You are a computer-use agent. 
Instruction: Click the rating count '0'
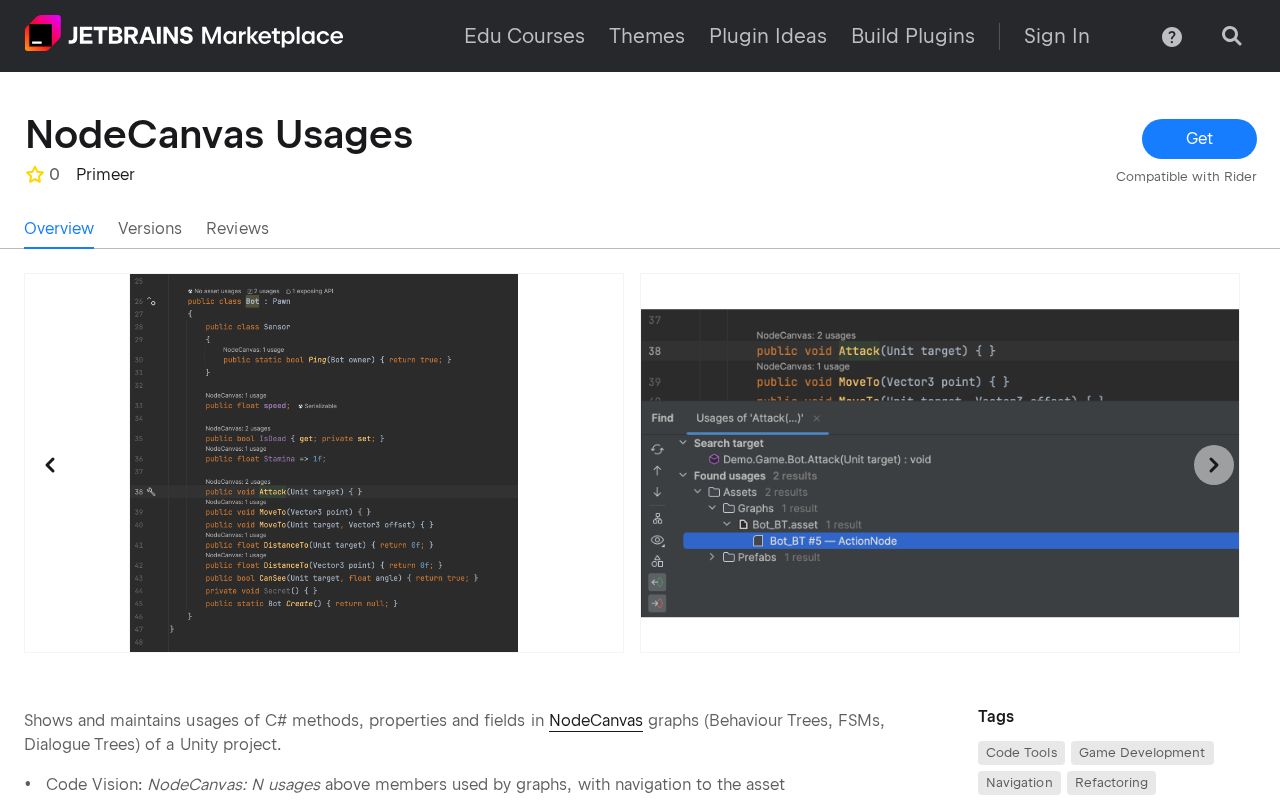pyautogui.click(x=54, y=174)
